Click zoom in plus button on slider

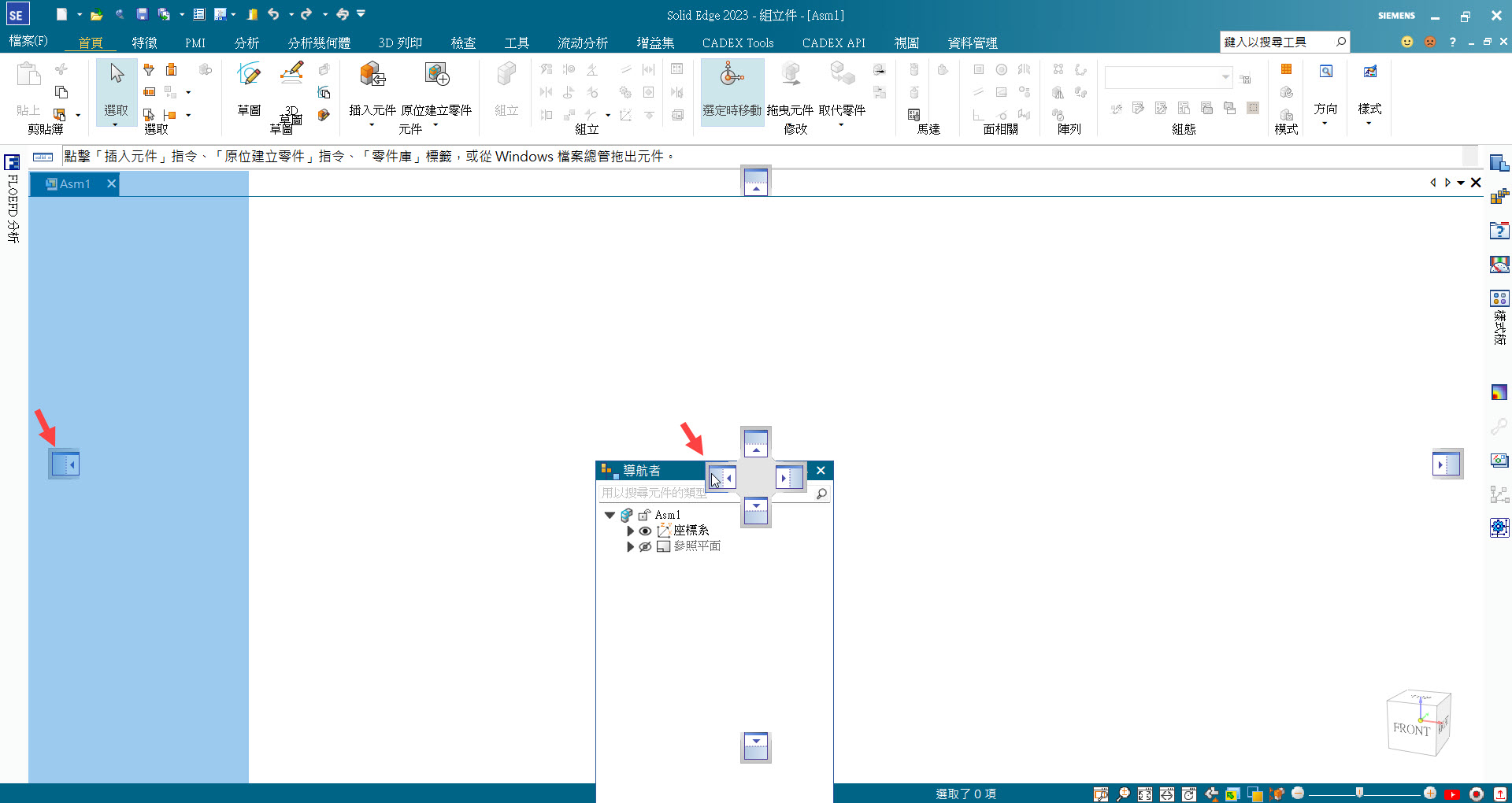[x=1430, y=793]
